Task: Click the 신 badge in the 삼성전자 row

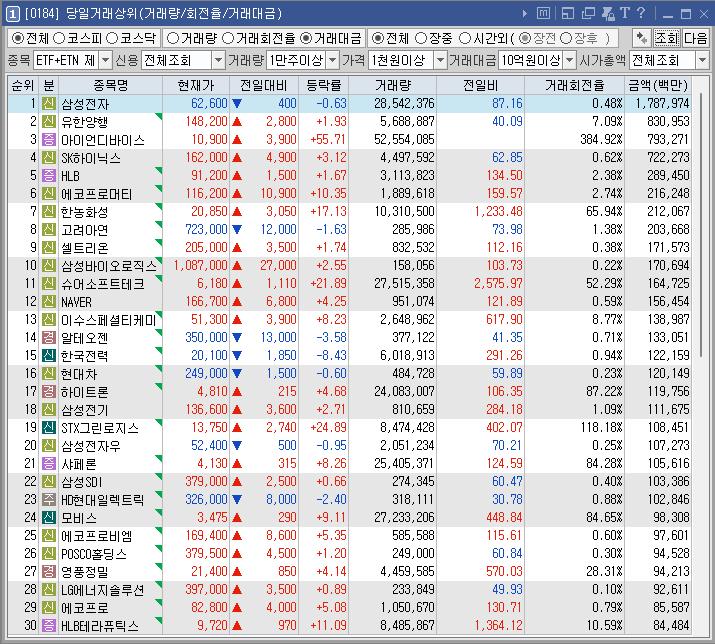Action: click(49, 104)
